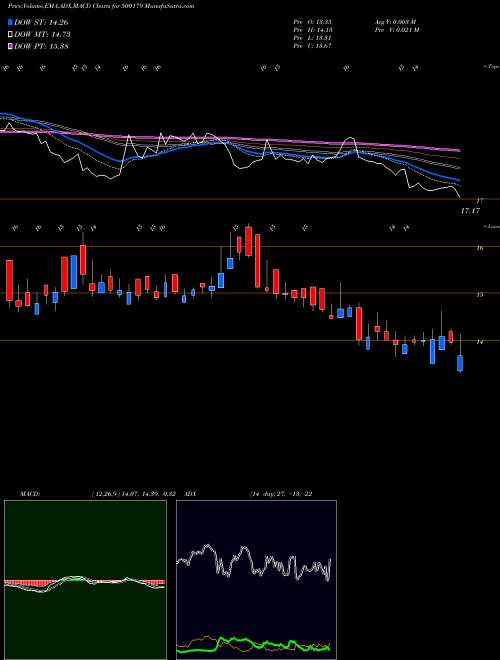Select the 'DOW PT: 15.38' legend text
Viewport: 500px width, 660px height.
pos(41,46)
